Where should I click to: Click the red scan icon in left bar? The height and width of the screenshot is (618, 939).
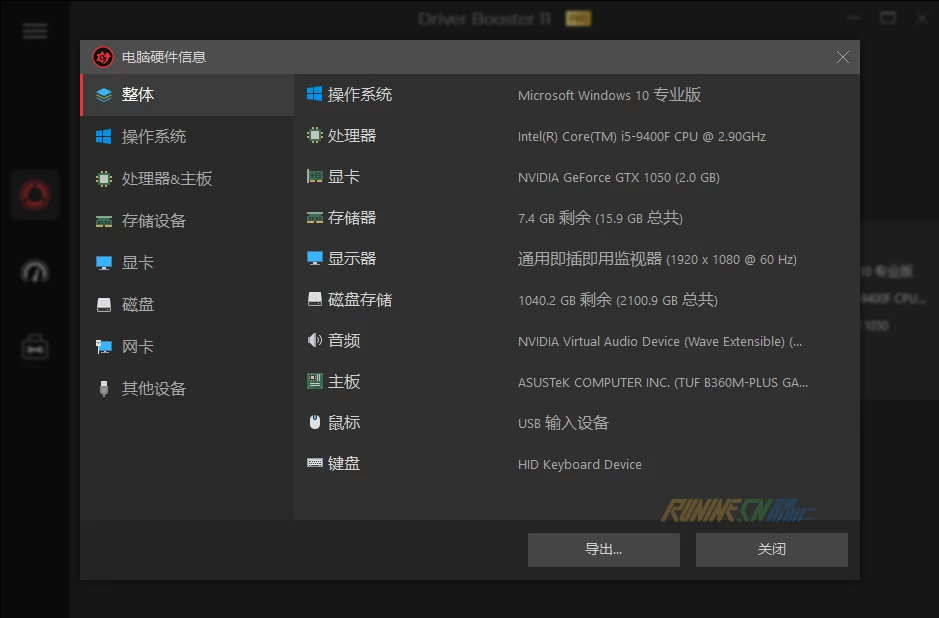(35, 194)
